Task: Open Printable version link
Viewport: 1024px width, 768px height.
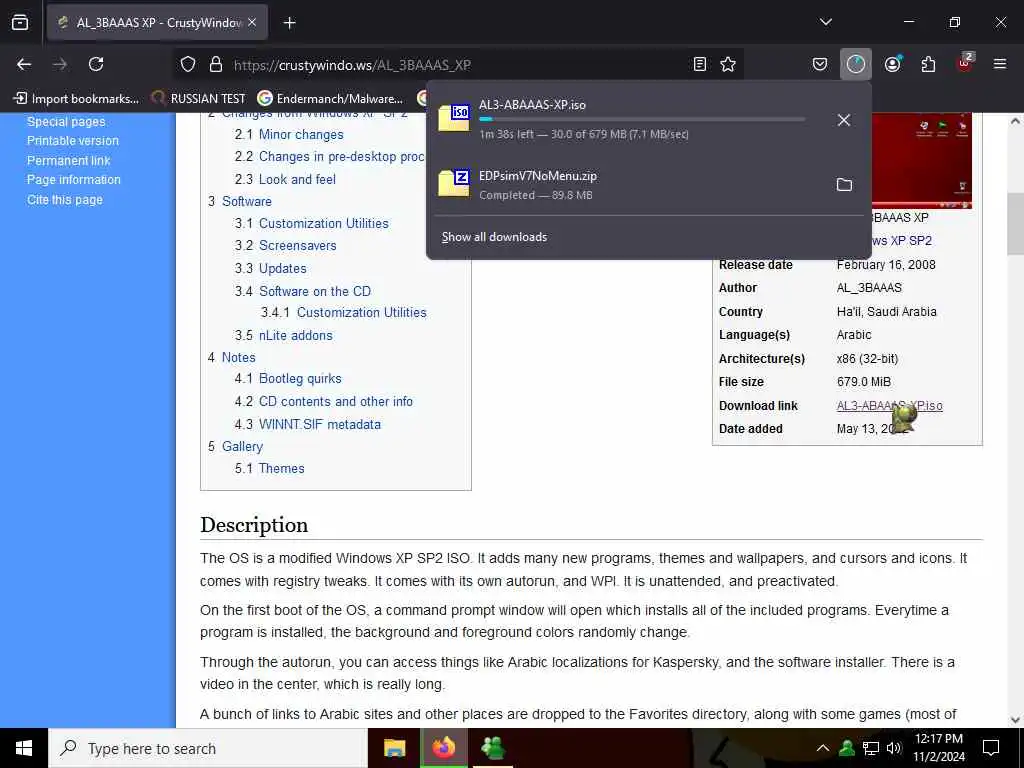Action: coord(72,140)
